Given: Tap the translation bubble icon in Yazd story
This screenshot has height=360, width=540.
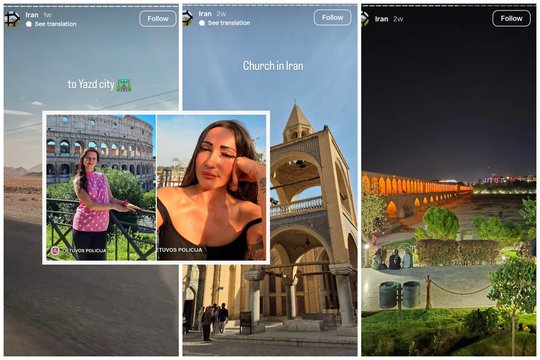Looking at the screenshot, I should coord(29,24).
